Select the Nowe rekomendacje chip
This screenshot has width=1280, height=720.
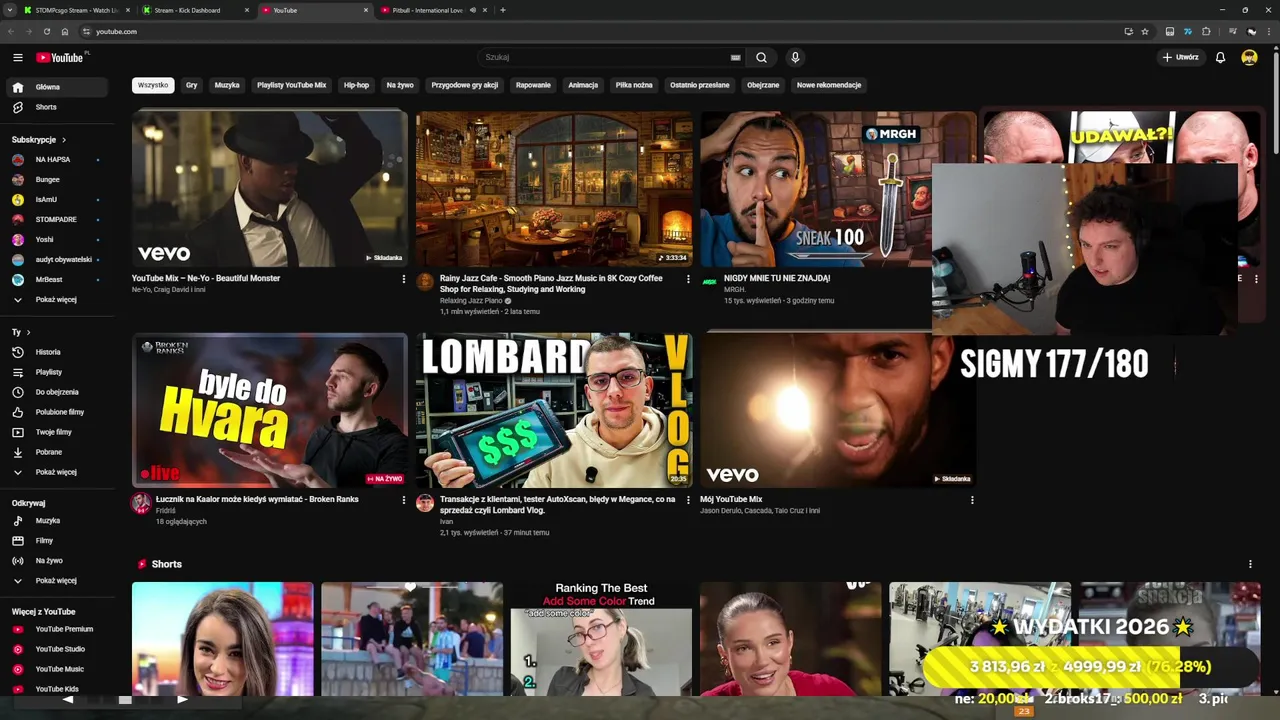point(829,85)
